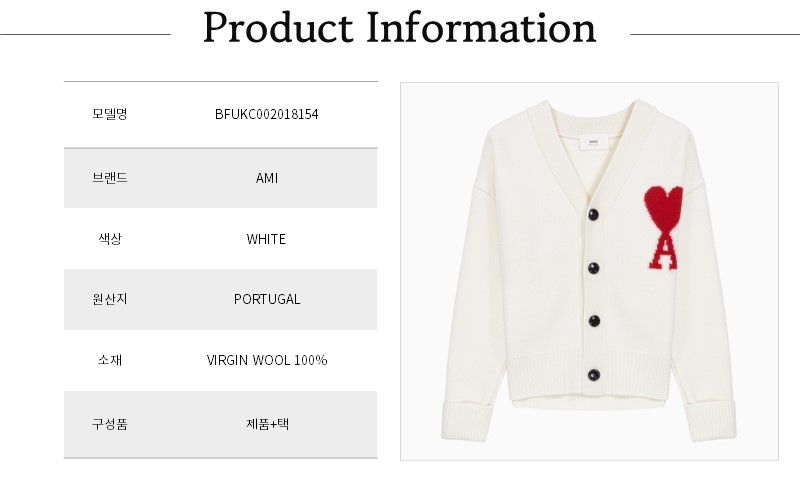The image size is (800, 491).
Task: Click the bottom black cardigan button
Action: pyautogui.click(x=593, y=375)
